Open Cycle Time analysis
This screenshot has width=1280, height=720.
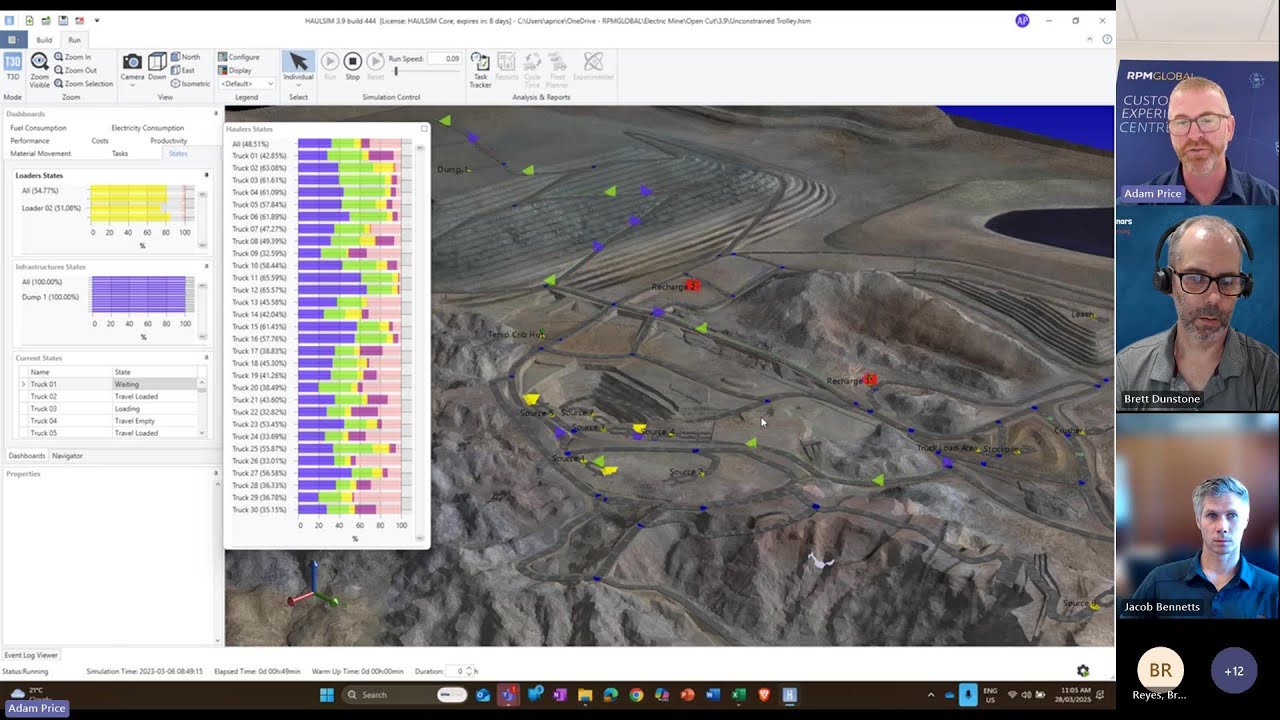[x=532, y=69]
